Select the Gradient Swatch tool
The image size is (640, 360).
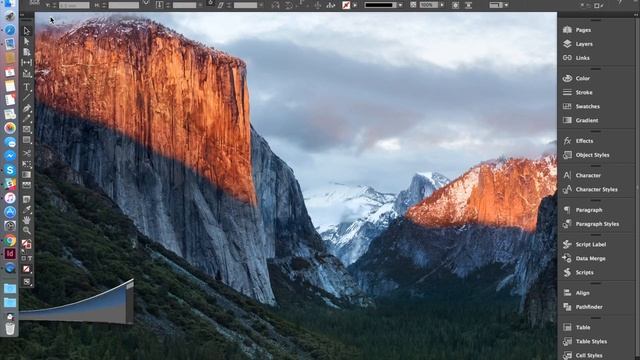coord(27,175)
